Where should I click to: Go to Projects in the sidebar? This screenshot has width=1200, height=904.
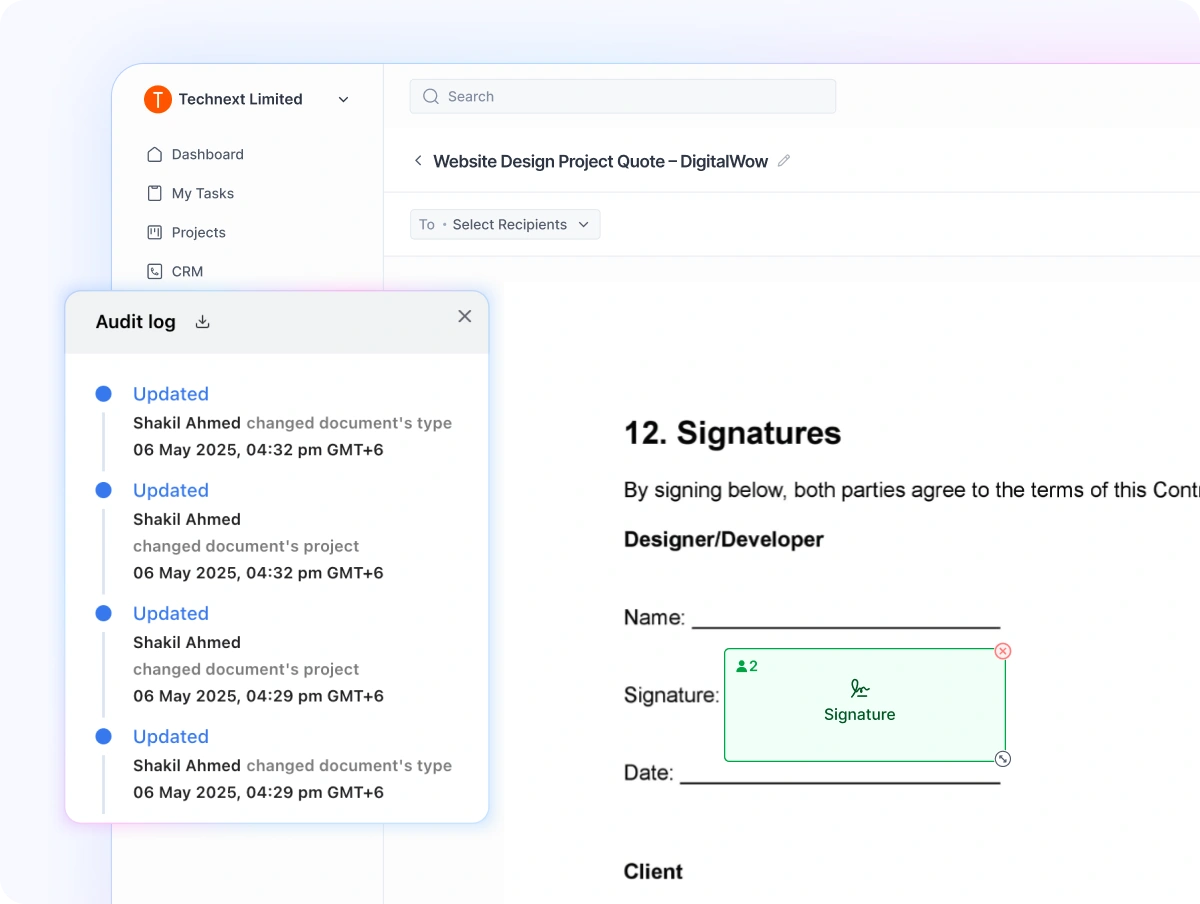click(x=186, y=232)
